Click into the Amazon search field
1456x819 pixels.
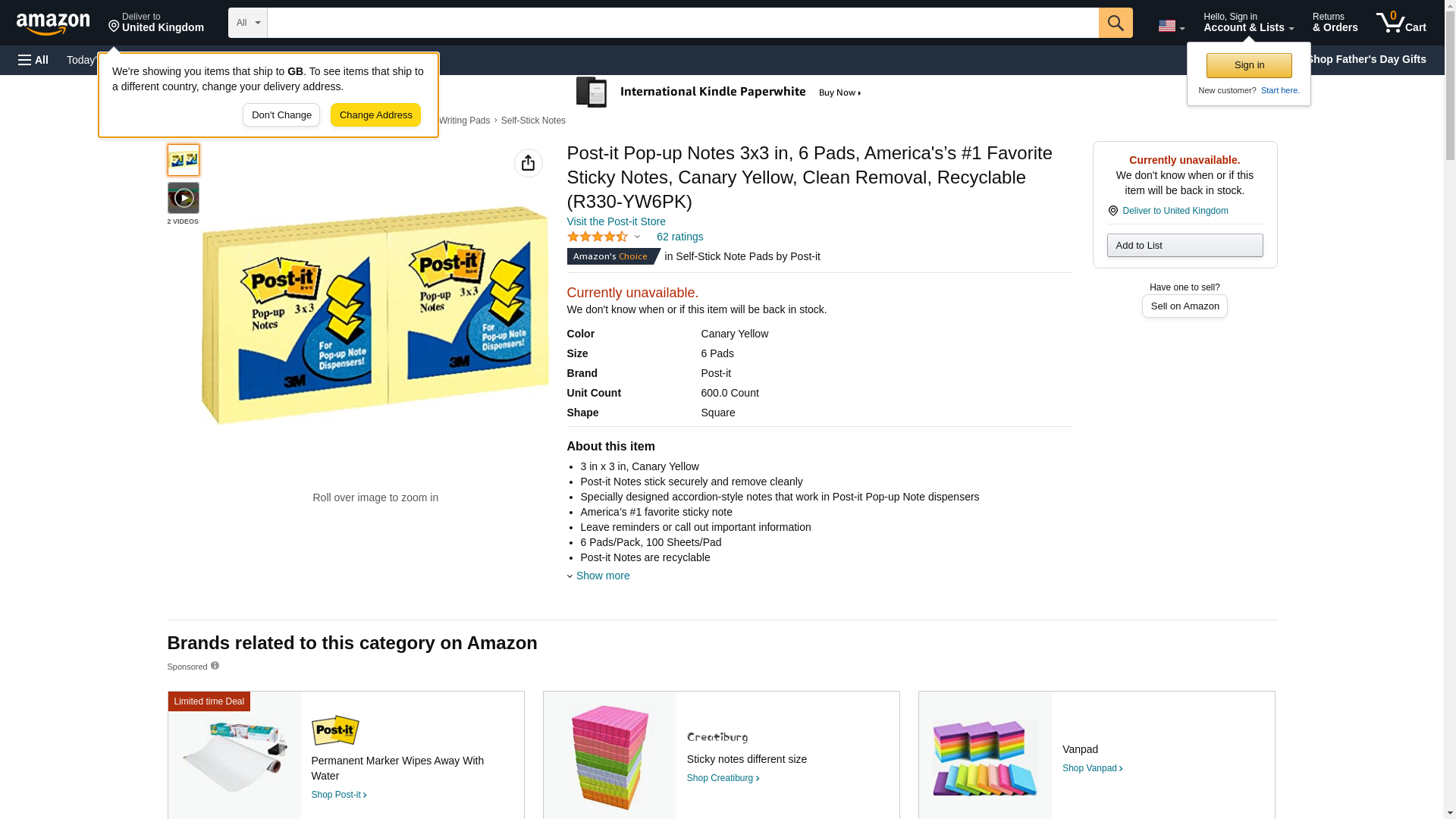[x=682, y=23]
